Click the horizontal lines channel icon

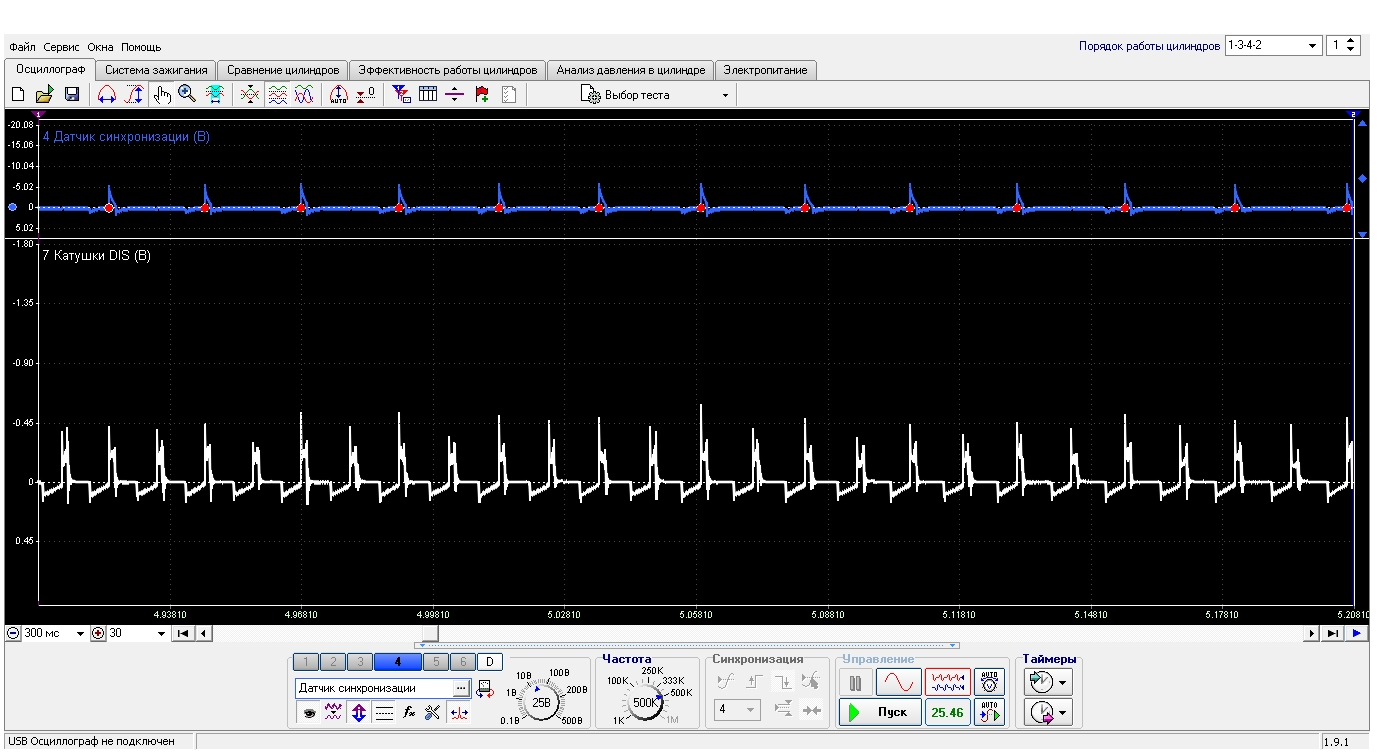384,713
